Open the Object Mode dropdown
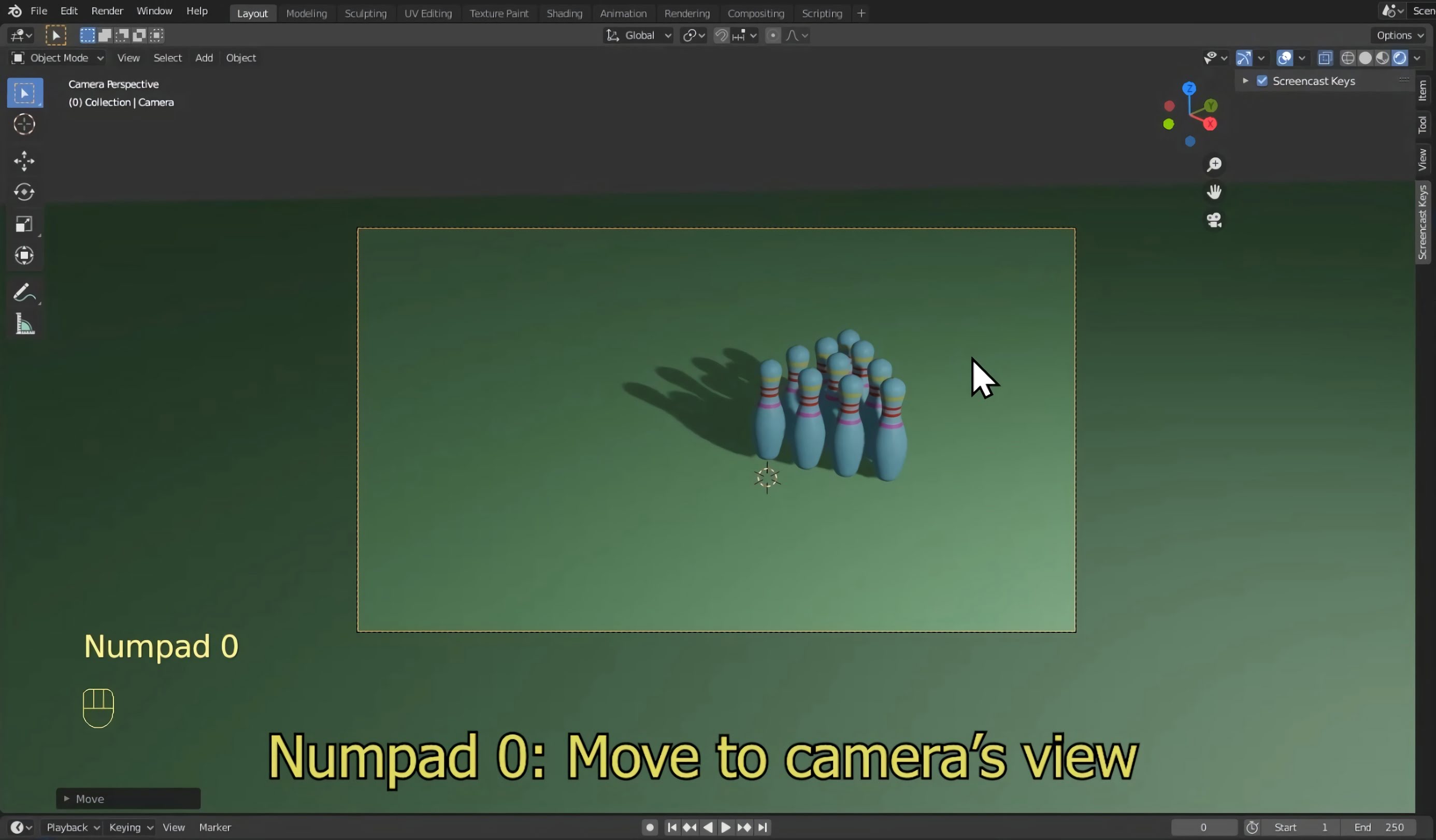The height and width of the screenshot is (840, 1436). 57,57
